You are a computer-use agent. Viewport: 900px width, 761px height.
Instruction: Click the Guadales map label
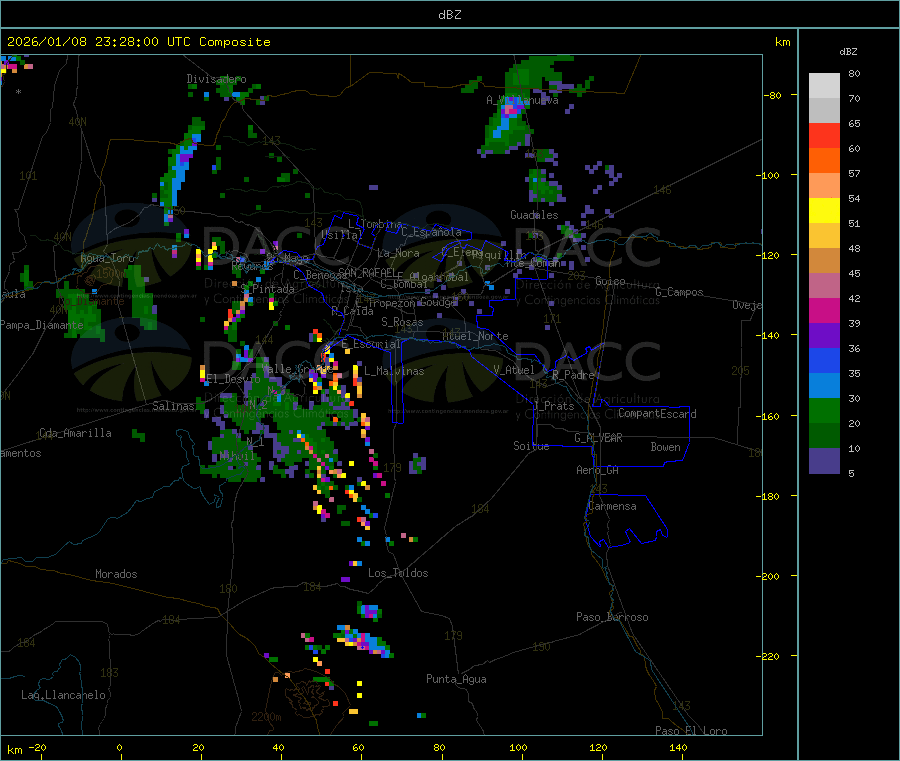[x=534, y=215]
